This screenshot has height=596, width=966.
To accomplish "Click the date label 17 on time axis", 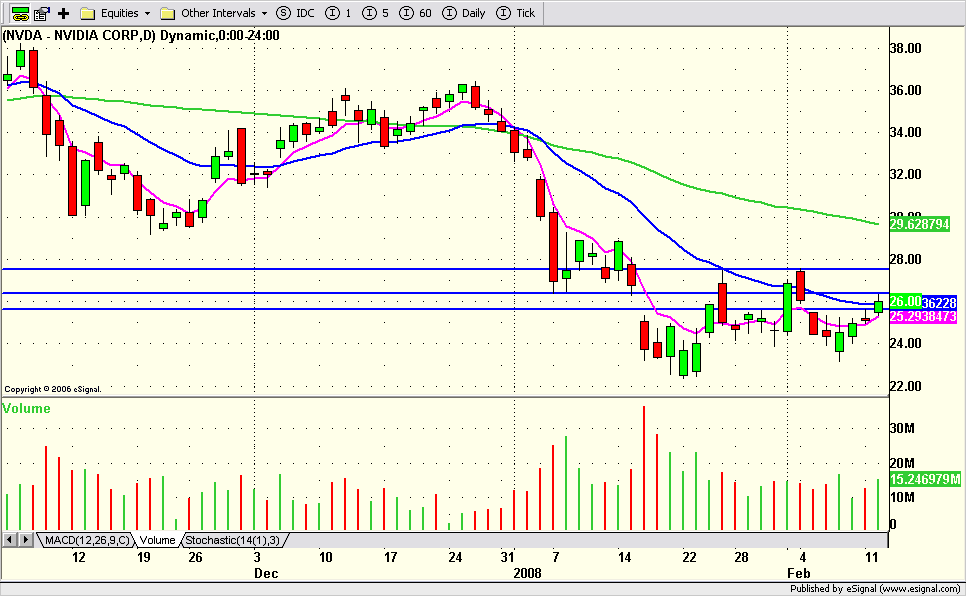I will click(391, 557).
